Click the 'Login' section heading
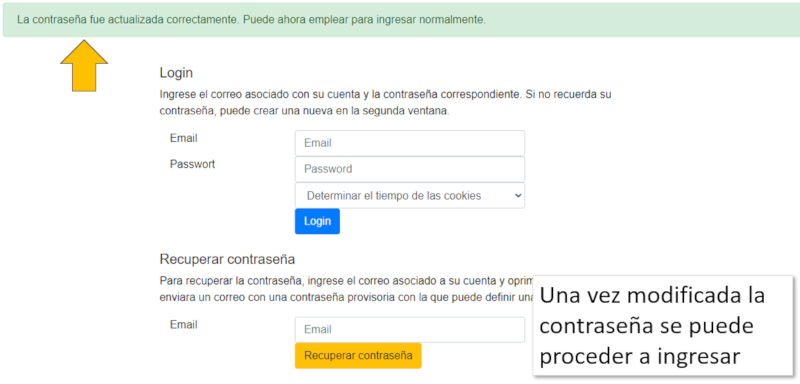The width and height of the screenshot is (800, 384). (176, 73)
